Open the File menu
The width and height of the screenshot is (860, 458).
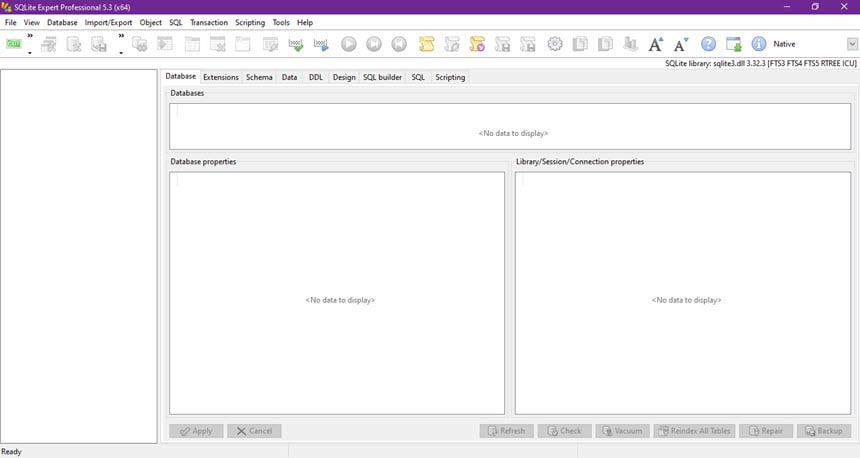click(10, 22)
